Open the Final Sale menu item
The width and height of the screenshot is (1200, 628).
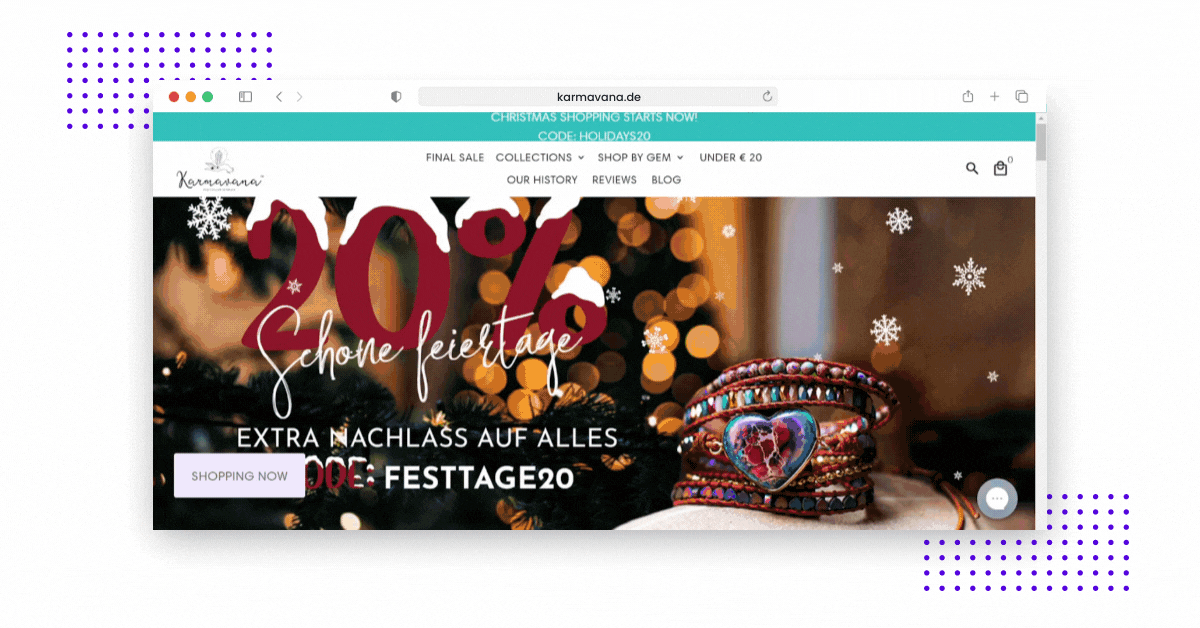coord(455,157)
